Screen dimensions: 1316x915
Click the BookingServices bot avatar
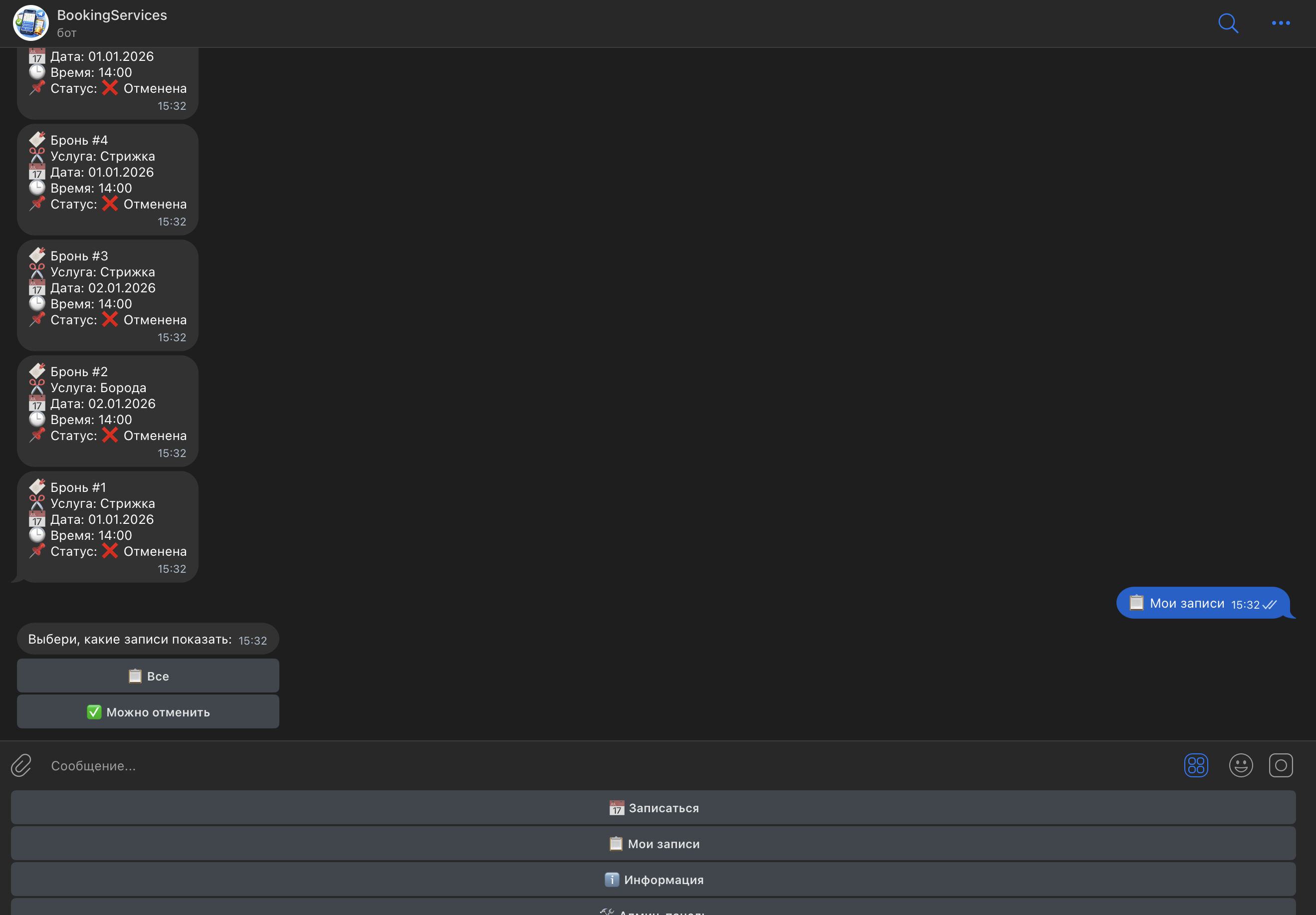click(31, 23)
